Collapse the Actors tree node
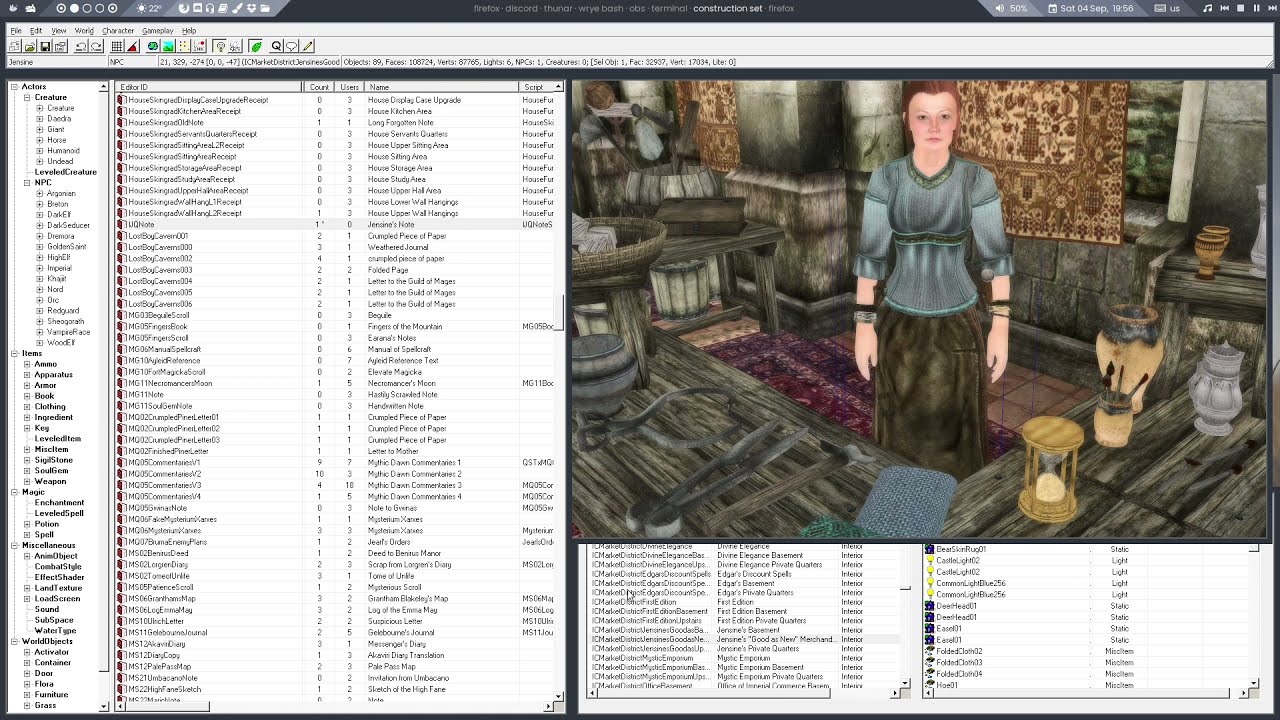Screen dimensions: 1280x720 point(14,87)
